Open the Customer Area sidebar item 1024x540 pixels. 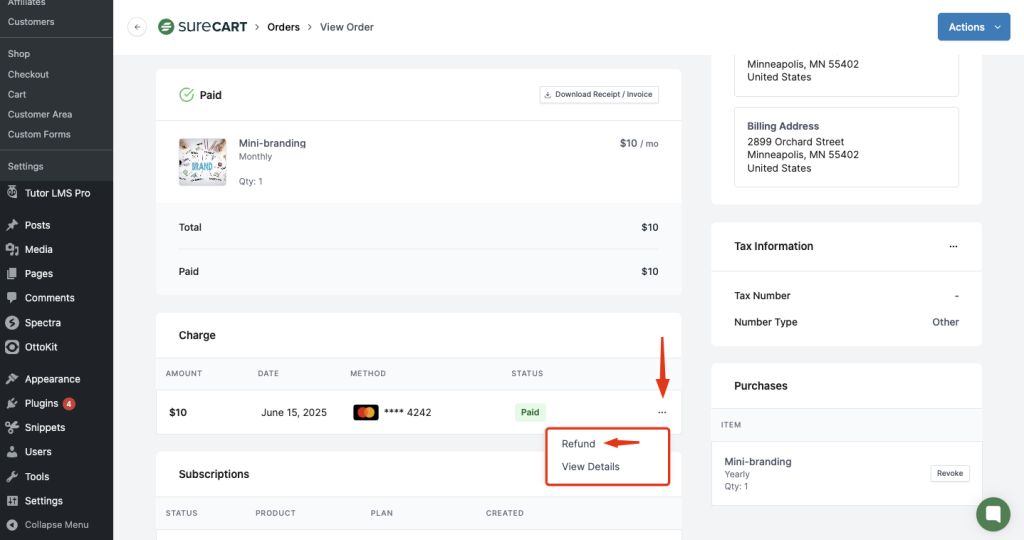pyautogui.click(x=40, y=114)
